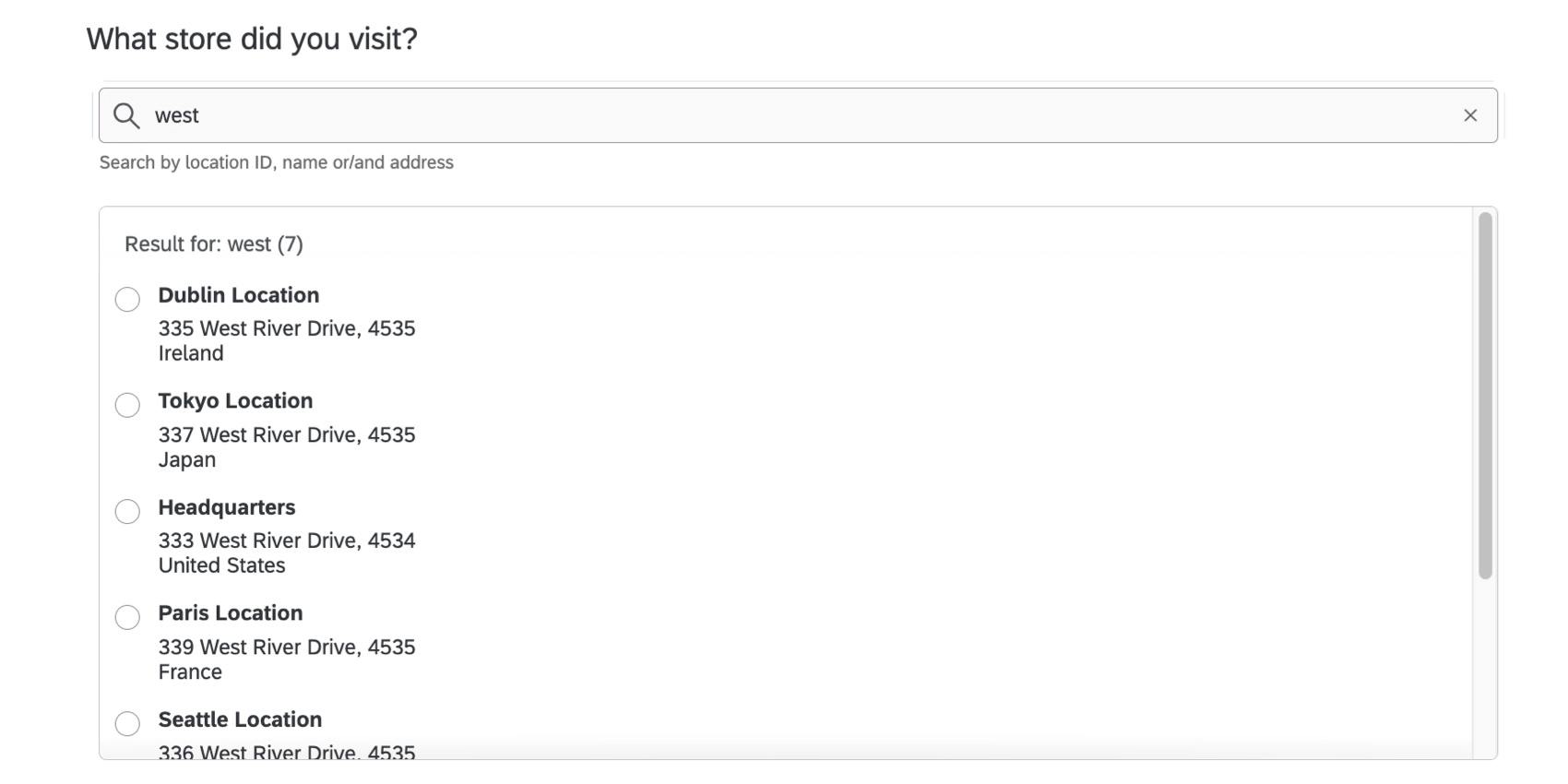
Task: Select the Paris Location option
Action: point(127,617)
